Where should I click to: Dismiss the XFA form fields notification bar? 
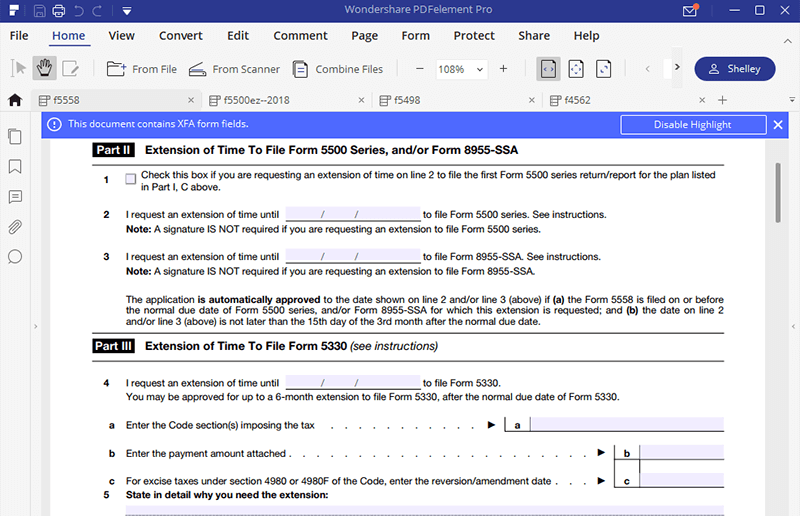778,125
